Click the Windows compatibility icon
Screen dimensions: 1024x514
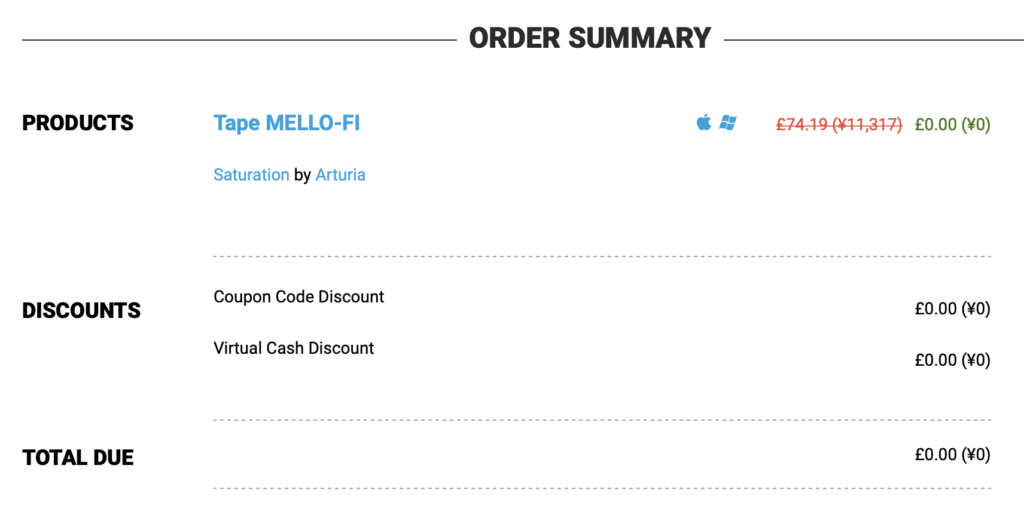point(728,122)
